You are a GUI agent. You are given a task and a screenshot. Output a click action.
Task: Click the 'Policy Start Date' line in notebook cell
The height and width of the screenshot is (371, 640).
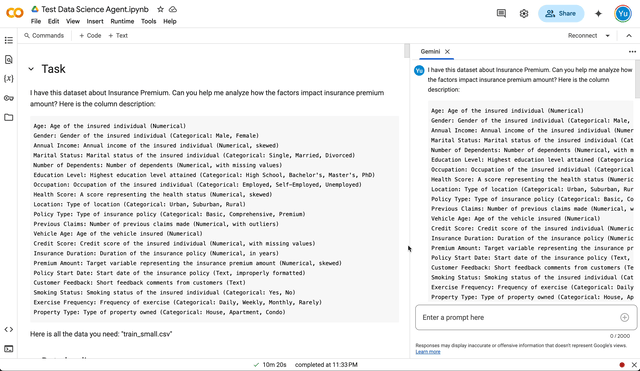pos(169,273)
